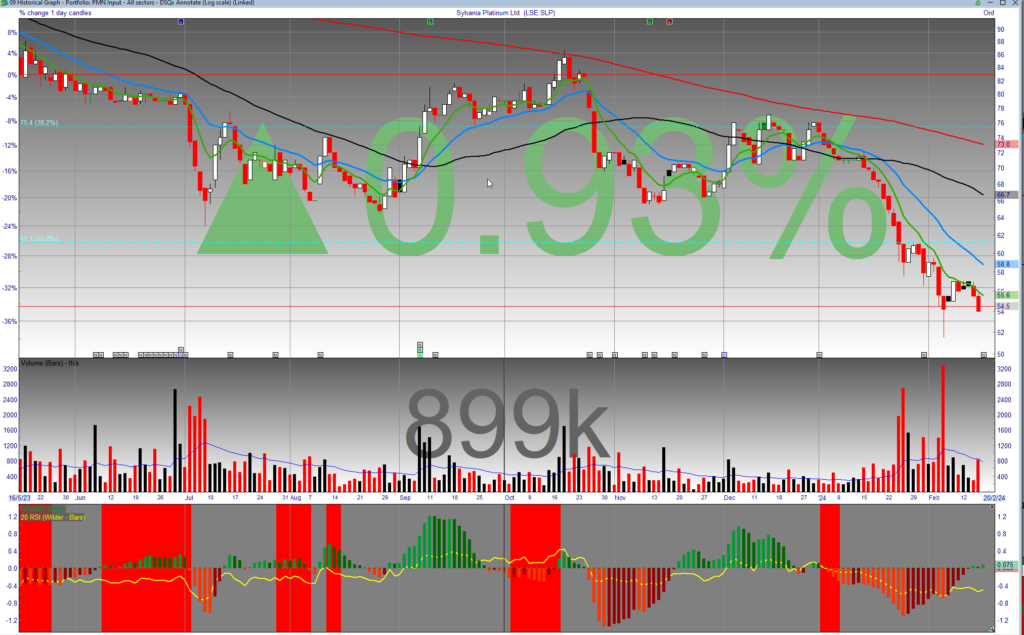Click the application icon in the title bar
The height and width of the screenshot is (635, 1024).
pyautogui.click(x=5, y=4)
